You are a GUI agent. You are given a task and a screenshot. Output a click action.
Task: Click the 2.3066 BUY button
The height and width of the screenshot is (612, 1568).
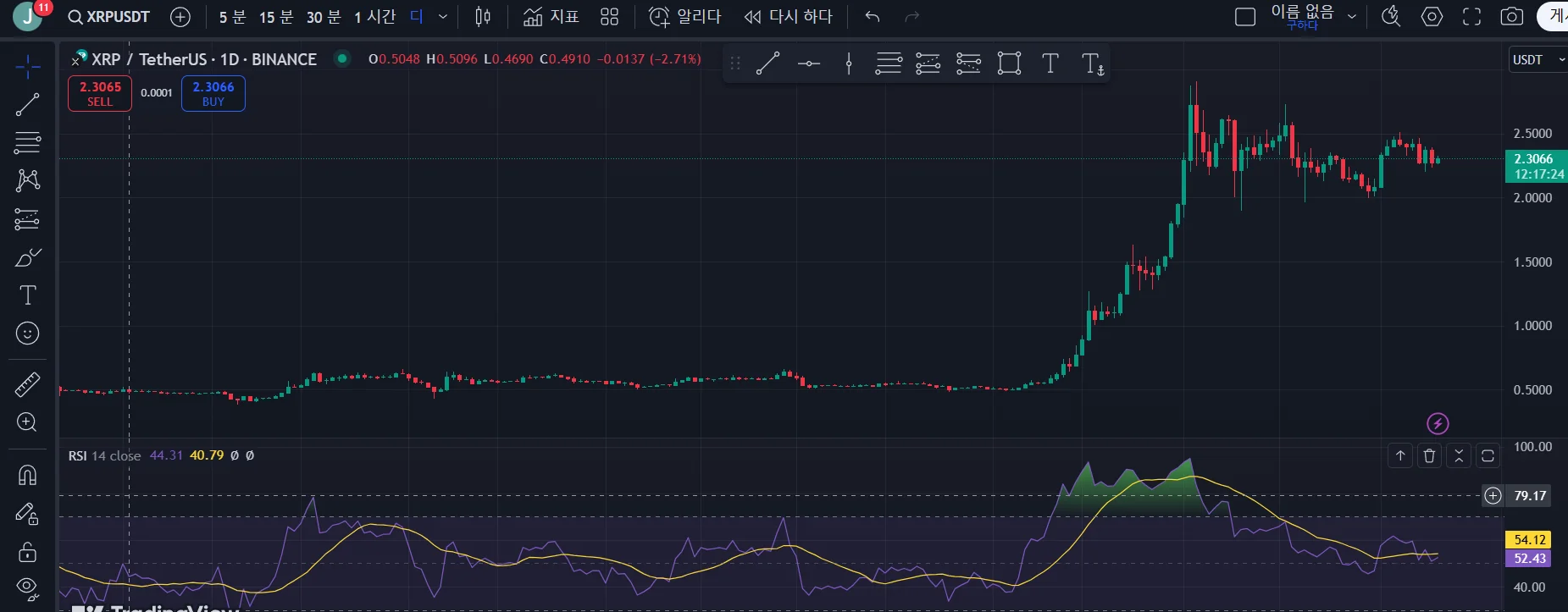pyautogui.click(x=213, y=93)
